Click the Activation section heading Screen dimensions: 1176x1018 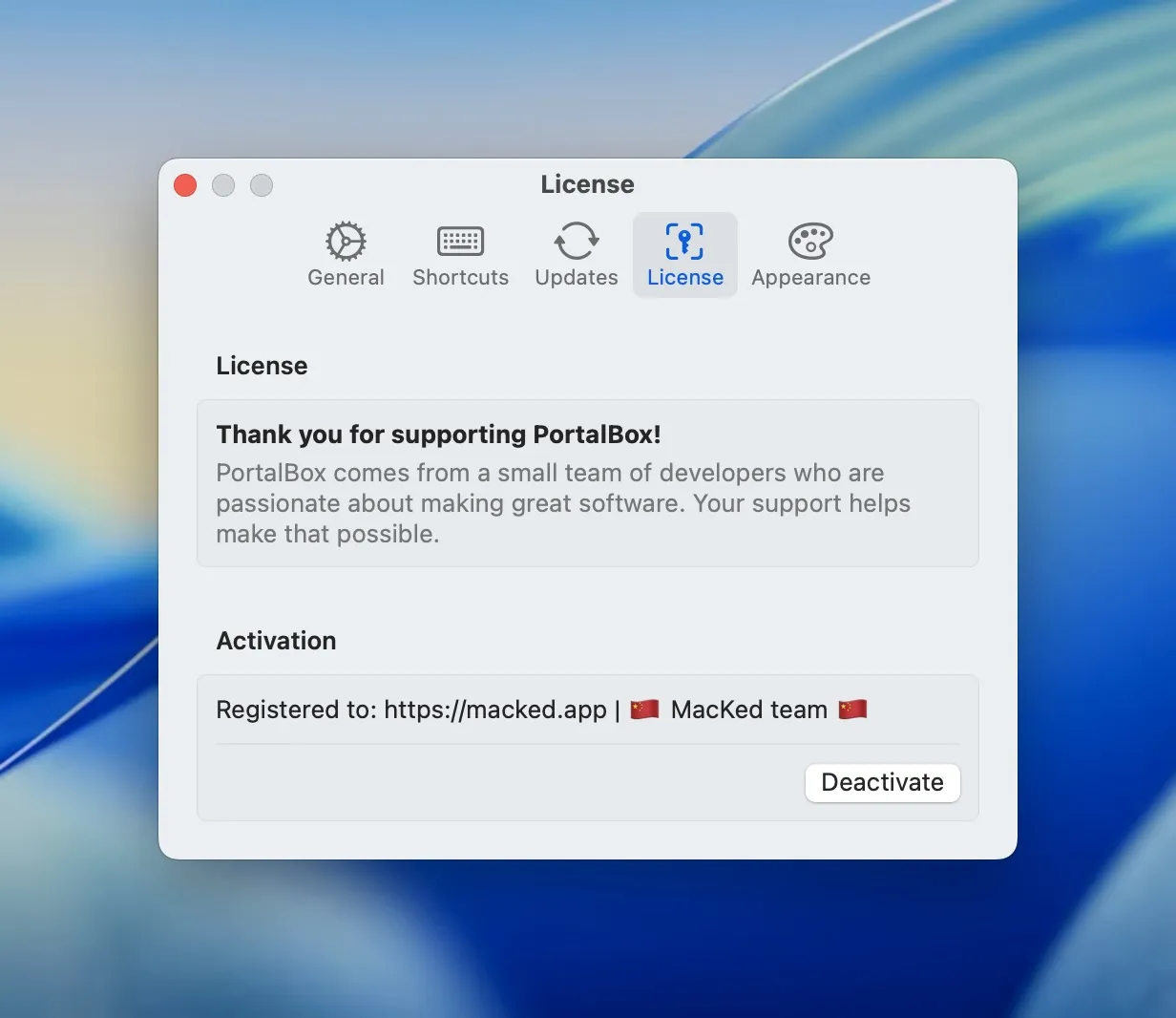(x=276, y=641)
